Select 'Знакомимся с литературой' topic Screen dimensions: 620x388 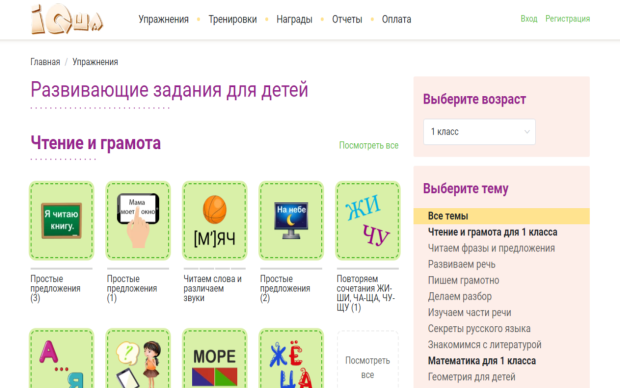[x=484, y=344]
